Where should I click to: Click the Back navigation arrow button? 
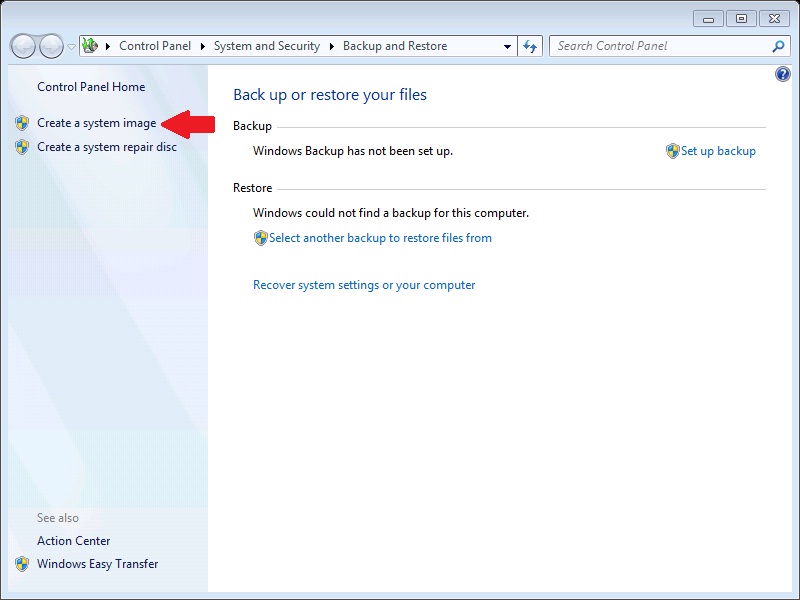tap(23, 46)
